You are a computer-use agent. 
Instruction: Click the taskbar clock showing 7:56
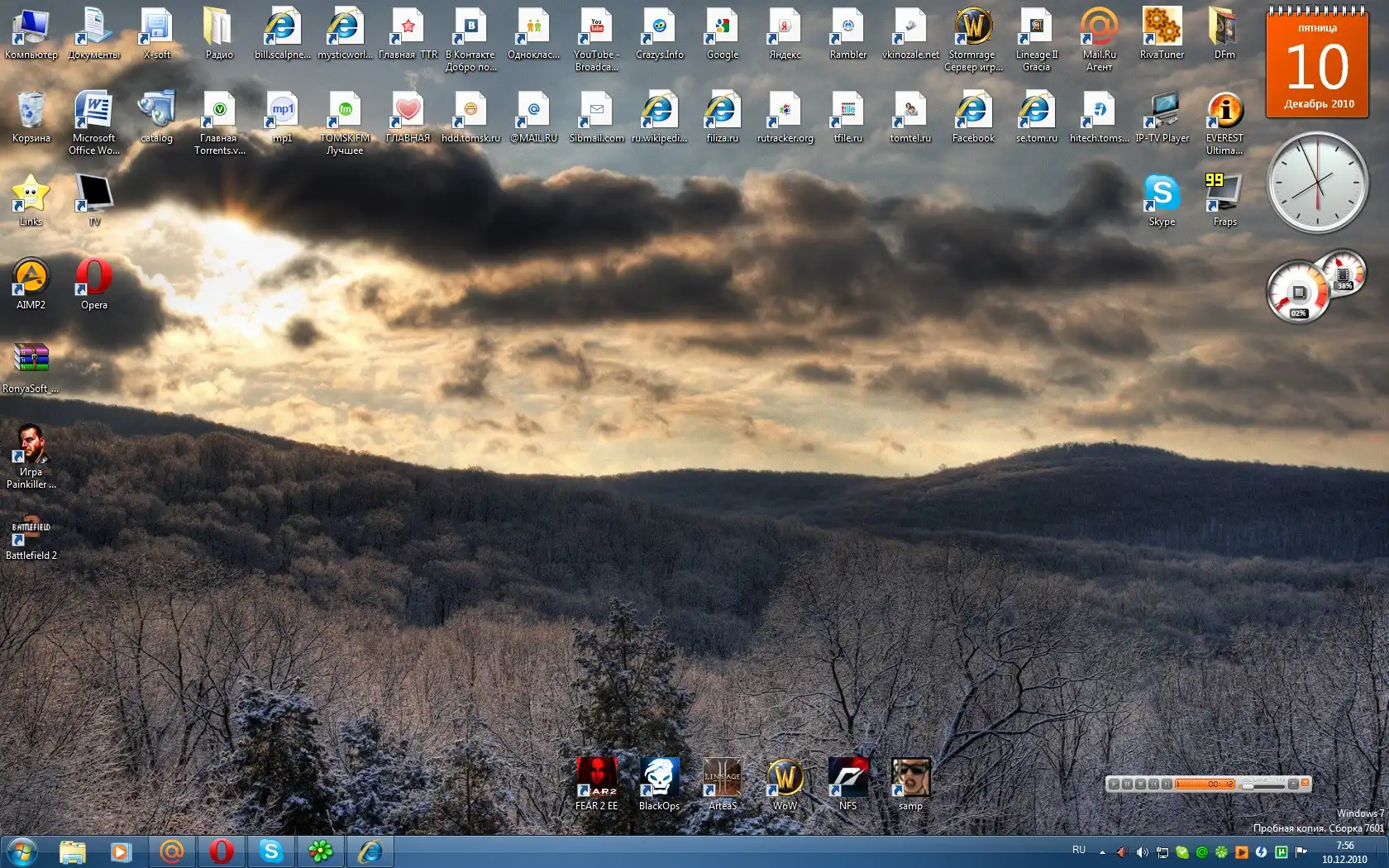pos(1345,851)
